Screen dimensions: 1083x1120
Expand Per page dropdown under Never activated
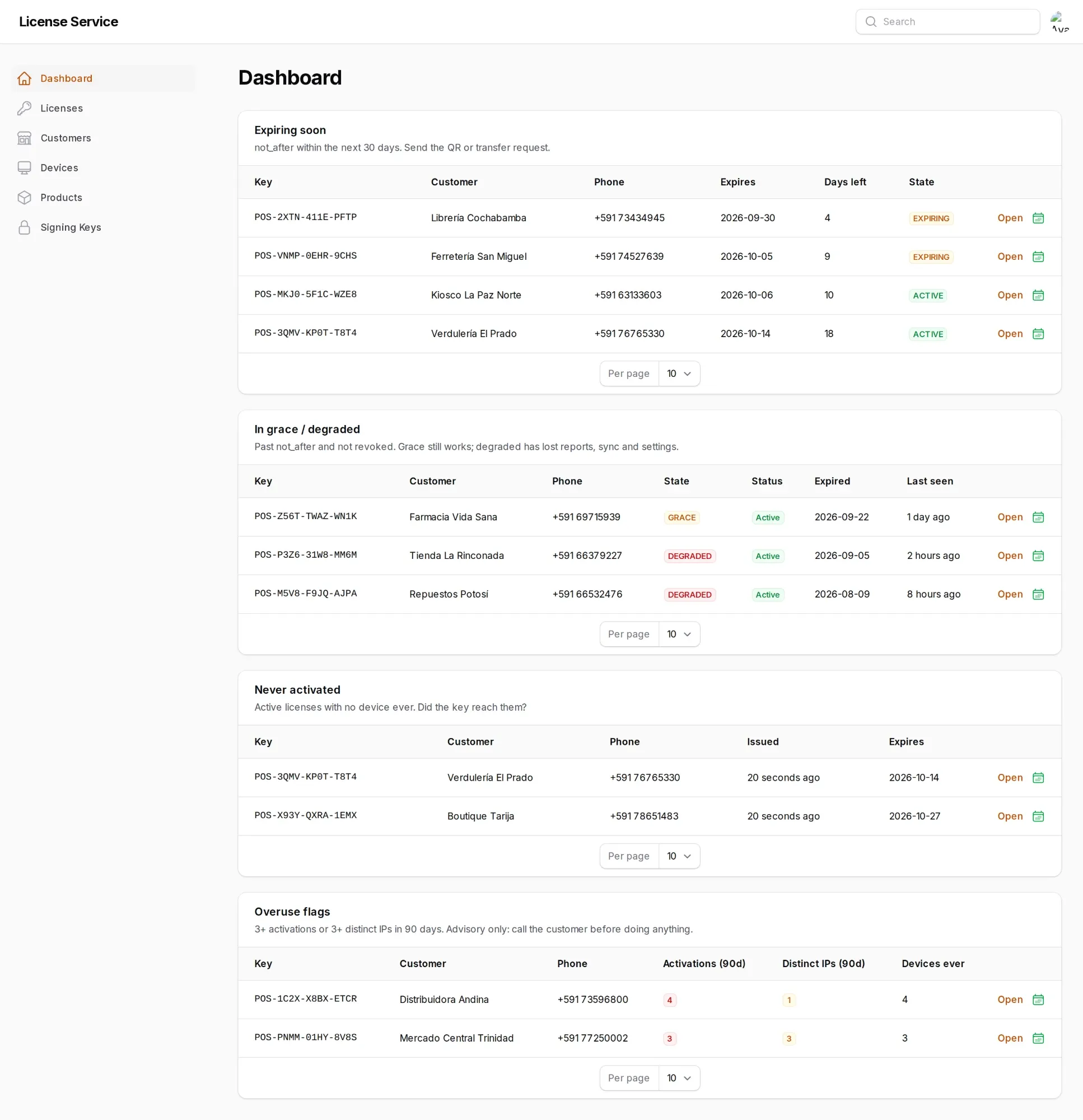[679, 856]
